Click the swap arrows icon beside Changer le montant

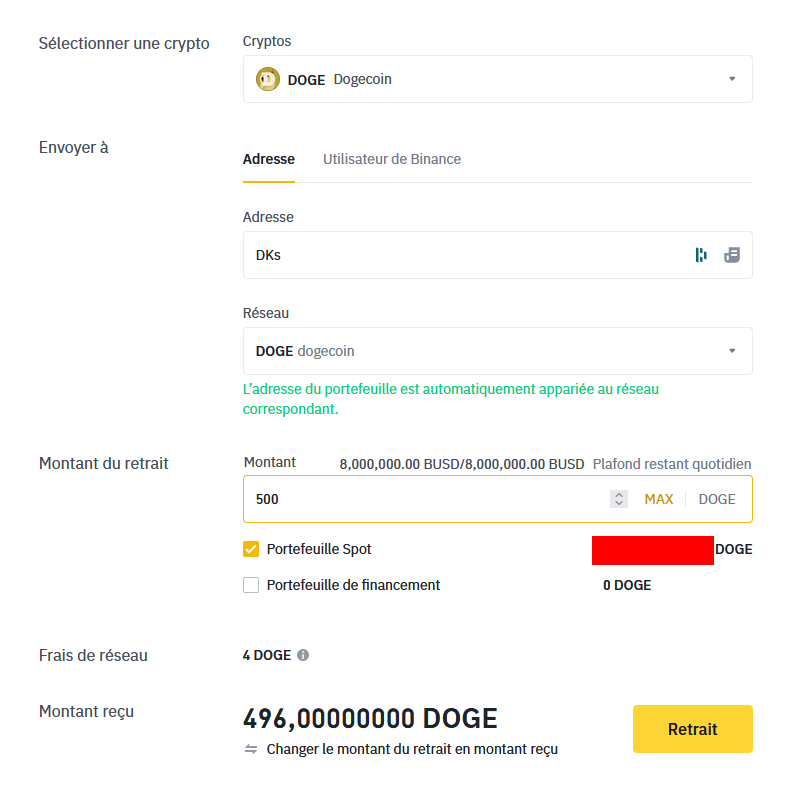click(251, 749)
